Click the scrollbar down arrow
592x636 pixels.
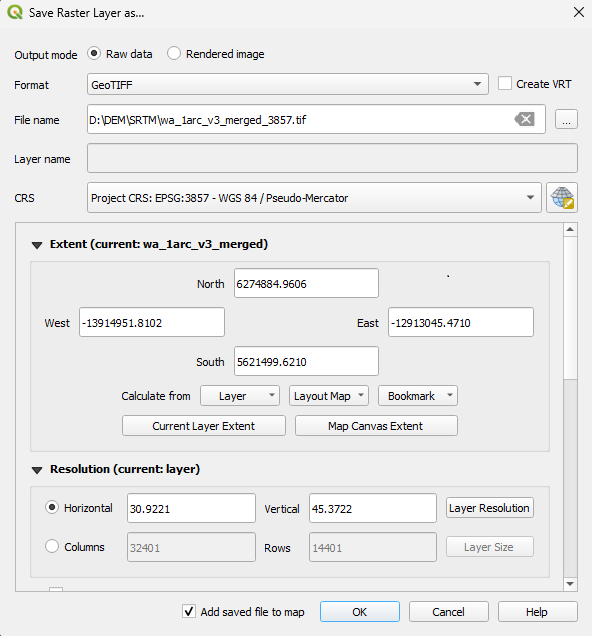[x=570, y=584]
